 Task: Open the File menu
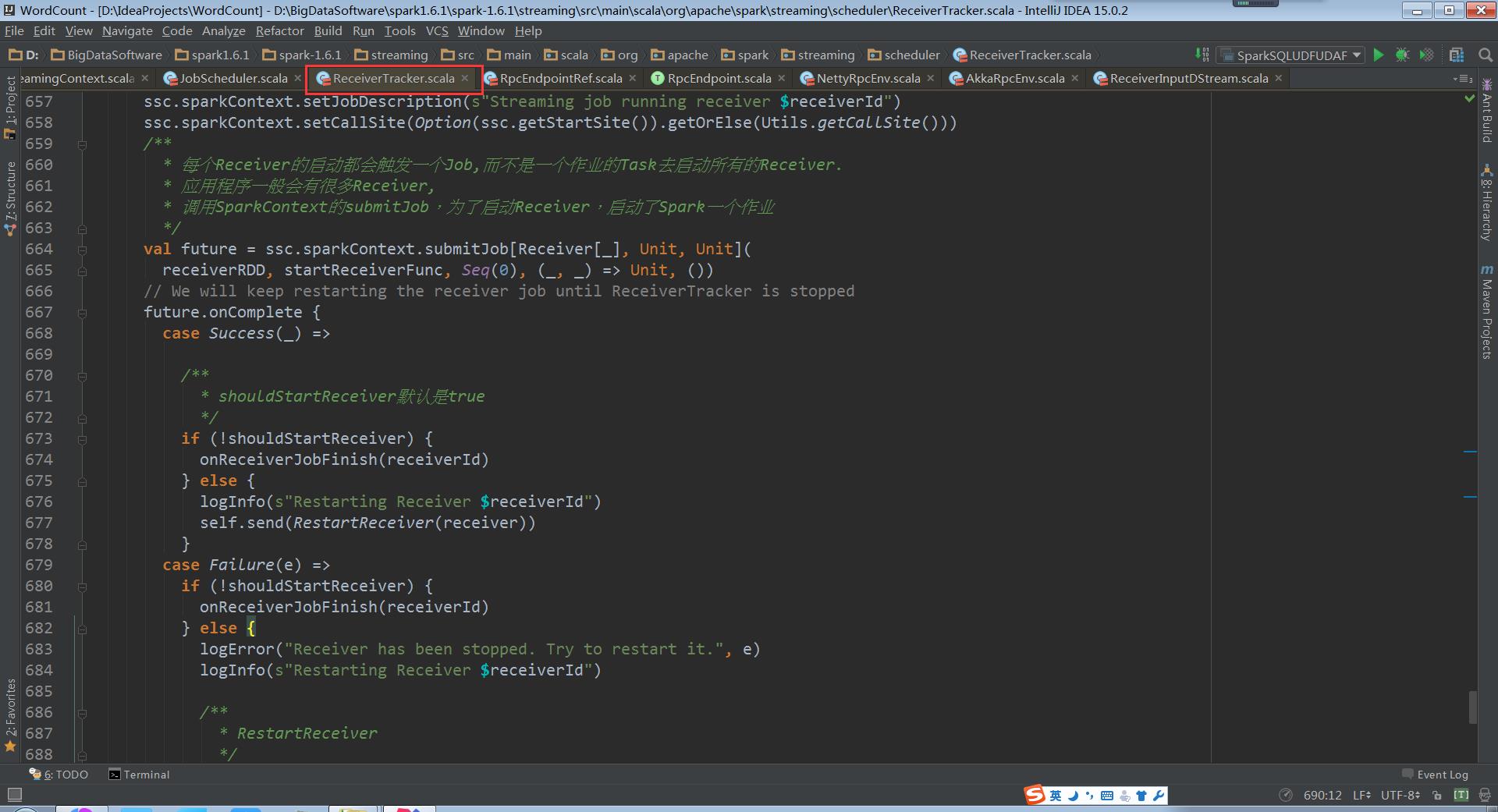click(14, 31)
